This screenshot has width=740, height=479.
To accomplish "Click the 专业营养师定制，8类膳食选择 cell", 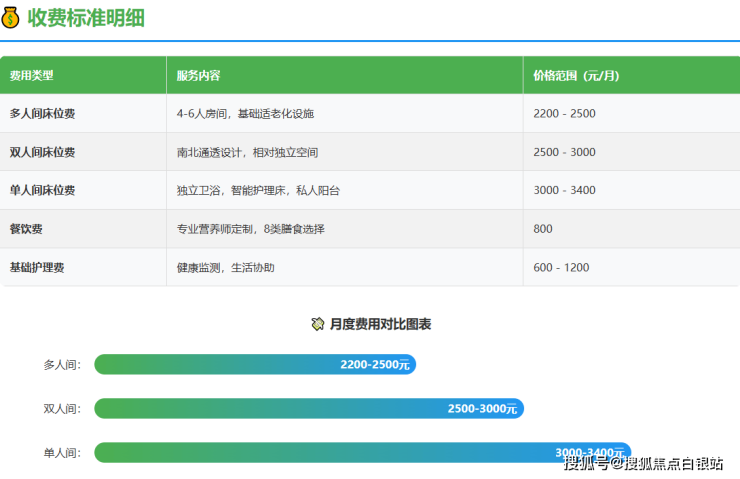I will [x=250, y=229].
